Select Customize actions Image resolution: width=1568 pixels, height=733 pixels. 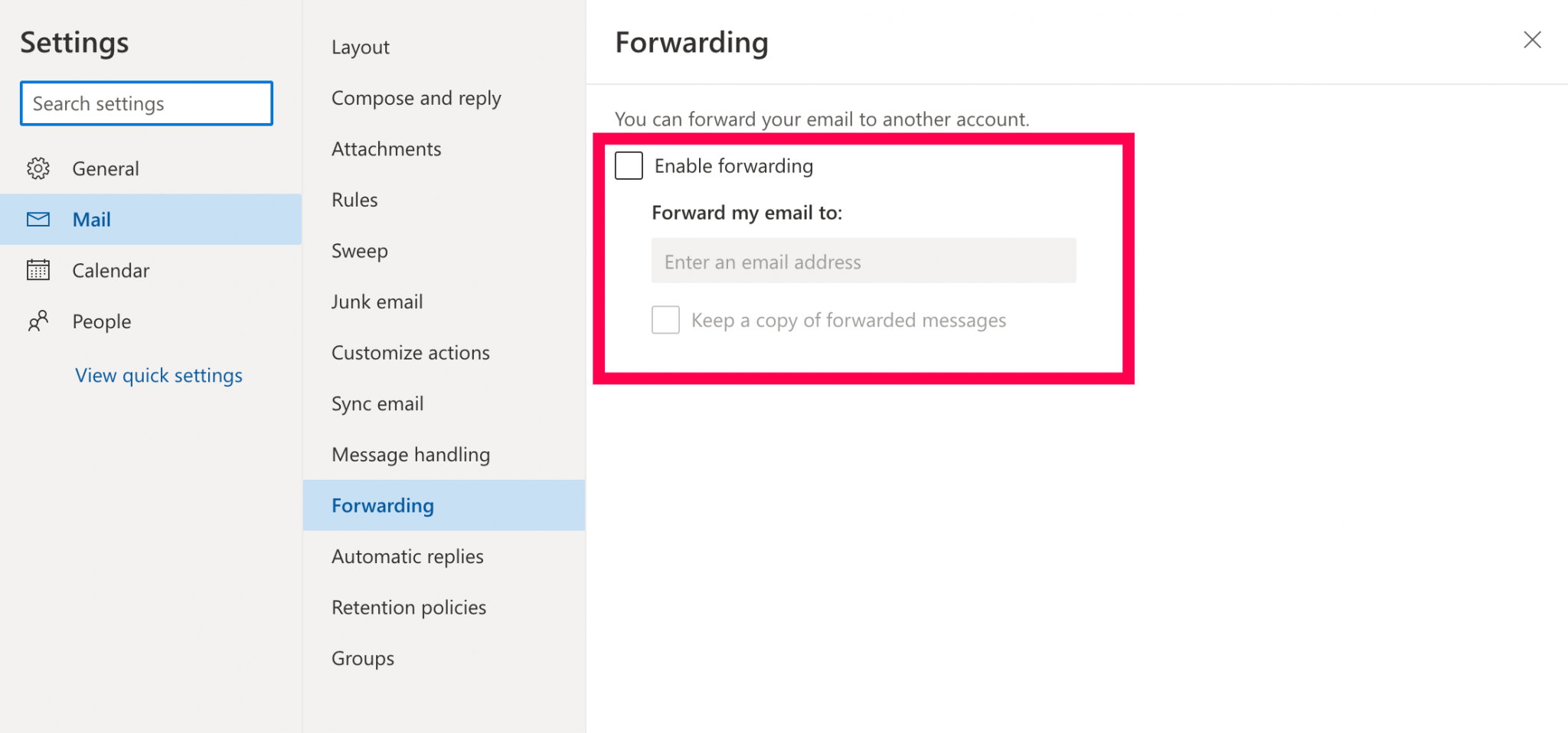point(410,353)
